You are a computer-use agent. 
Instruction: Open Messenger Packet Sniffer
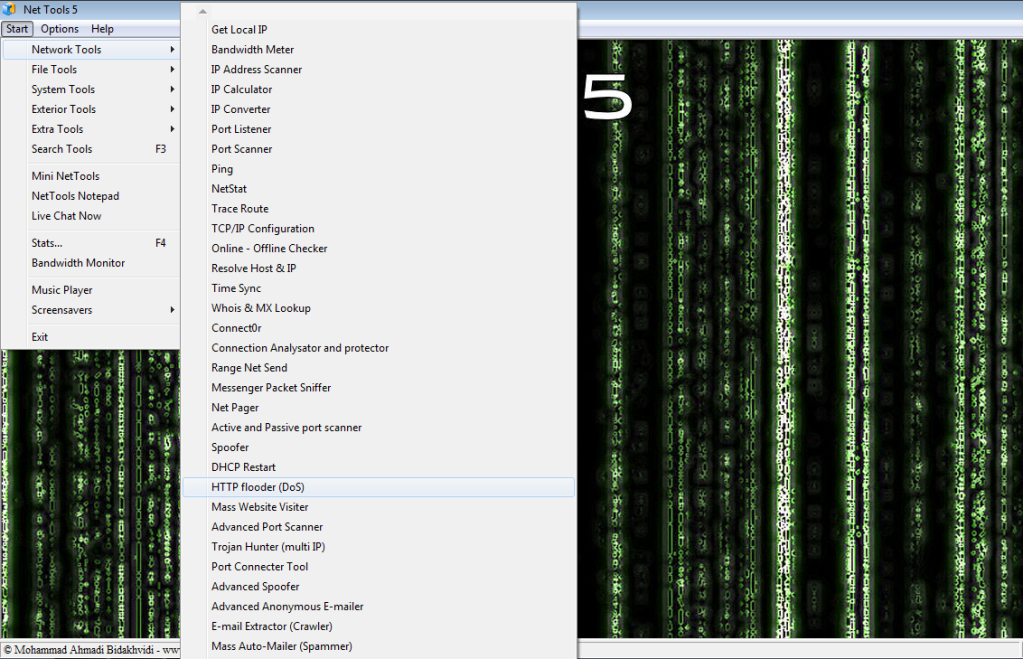coord(378,388)
